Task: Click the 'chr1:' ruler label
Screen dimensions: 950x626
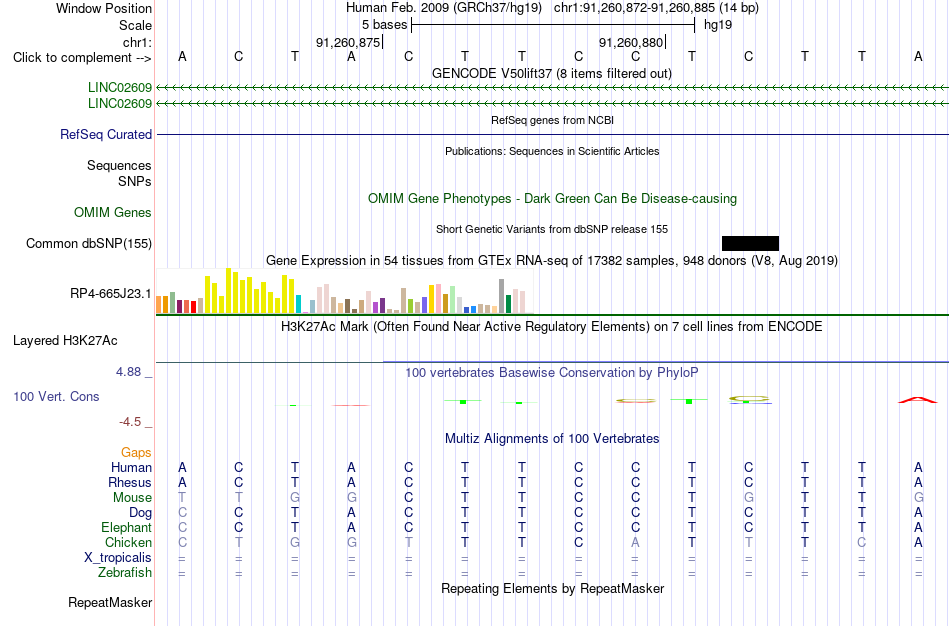Action: pyautogui.click(x=137, y=42)
